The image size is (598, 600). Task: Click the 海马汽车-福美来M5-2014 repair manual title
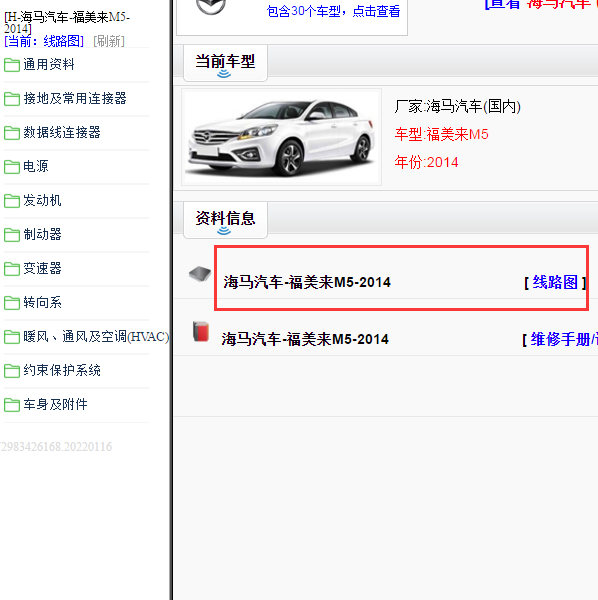305,339
